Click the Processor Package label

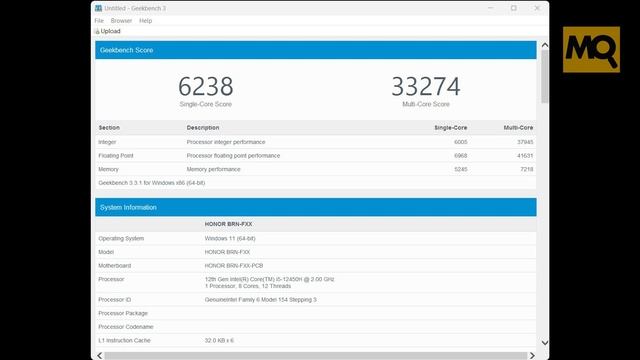pyautogui.click(x=123, y=313)
